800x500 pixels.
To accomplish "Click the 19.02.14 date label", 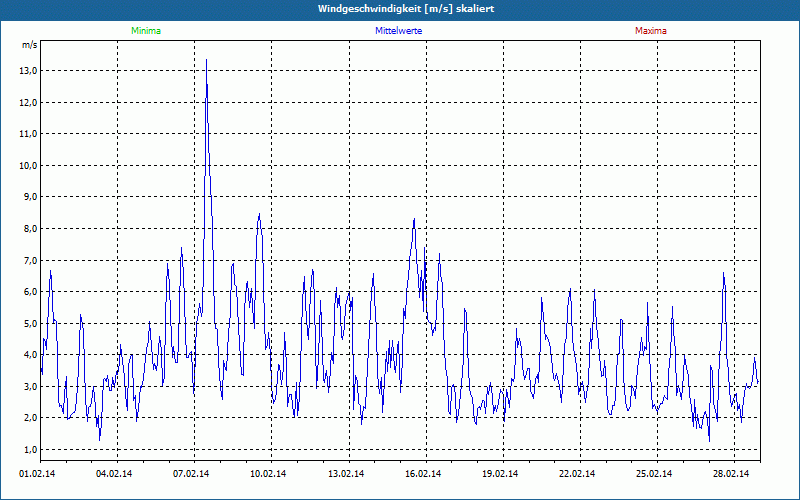I will coord(500,474).
